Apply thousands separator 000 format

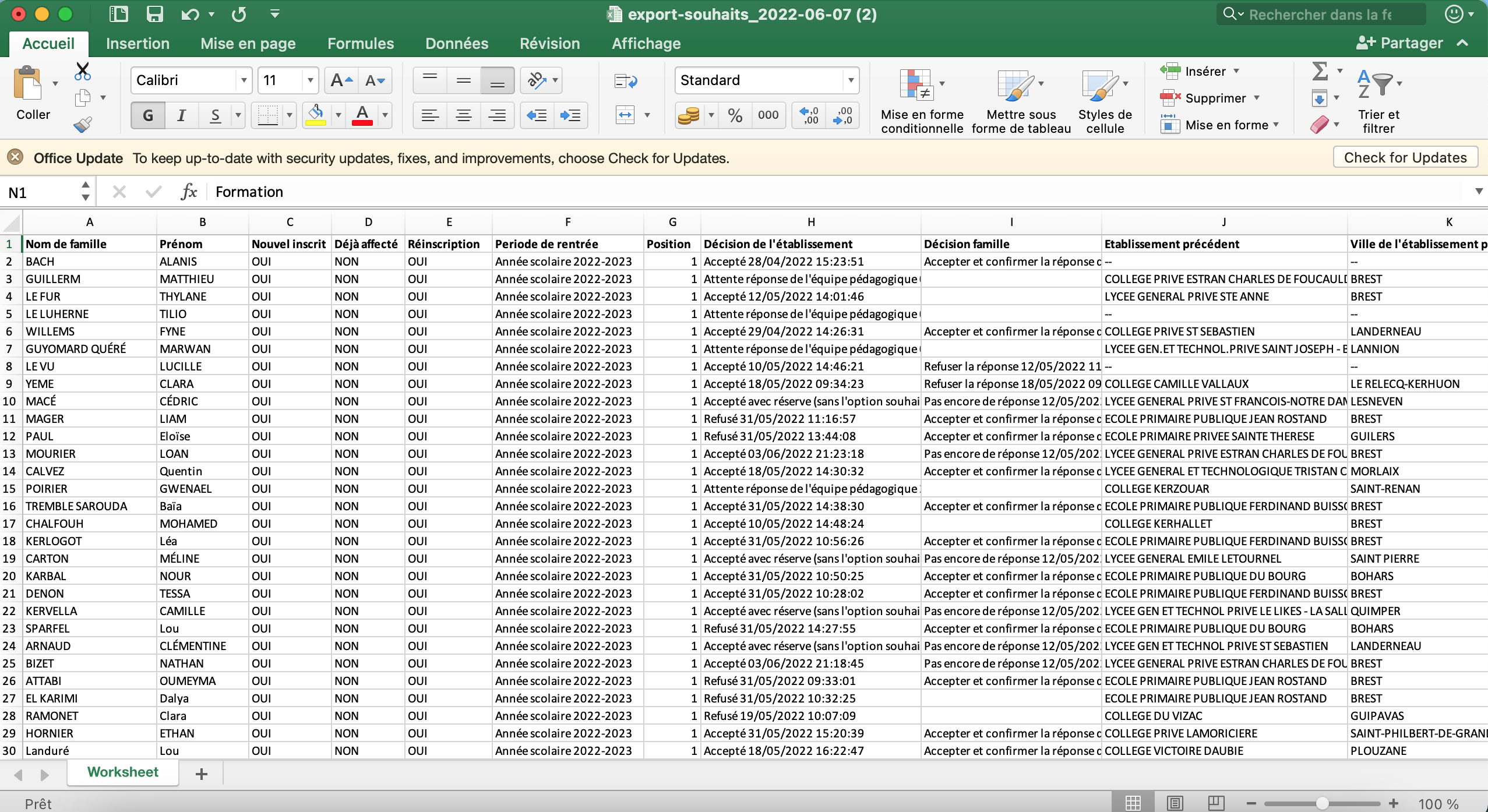[x=768, y=115]
